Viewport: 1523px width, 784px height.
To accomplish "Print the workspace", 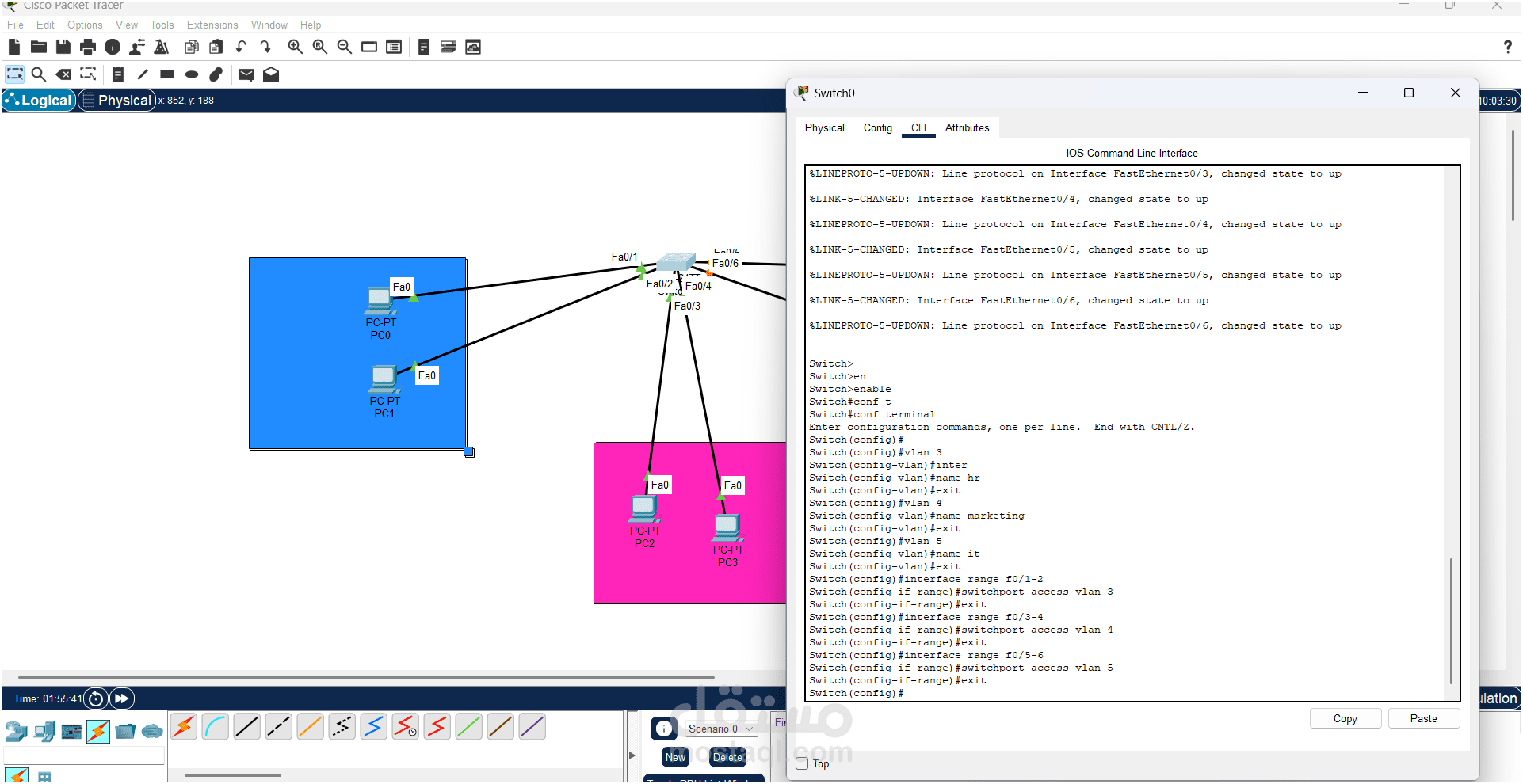I will pos(88,48).
